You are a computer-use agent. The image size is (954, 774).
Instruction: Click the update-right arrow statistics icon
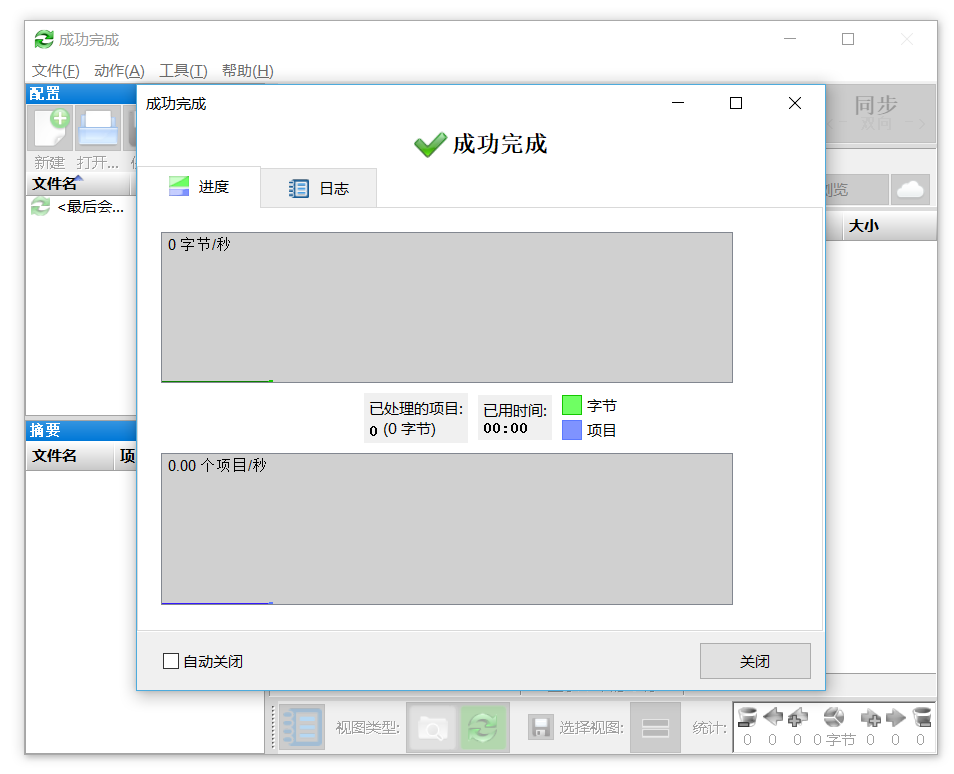[x=896, y=718]
